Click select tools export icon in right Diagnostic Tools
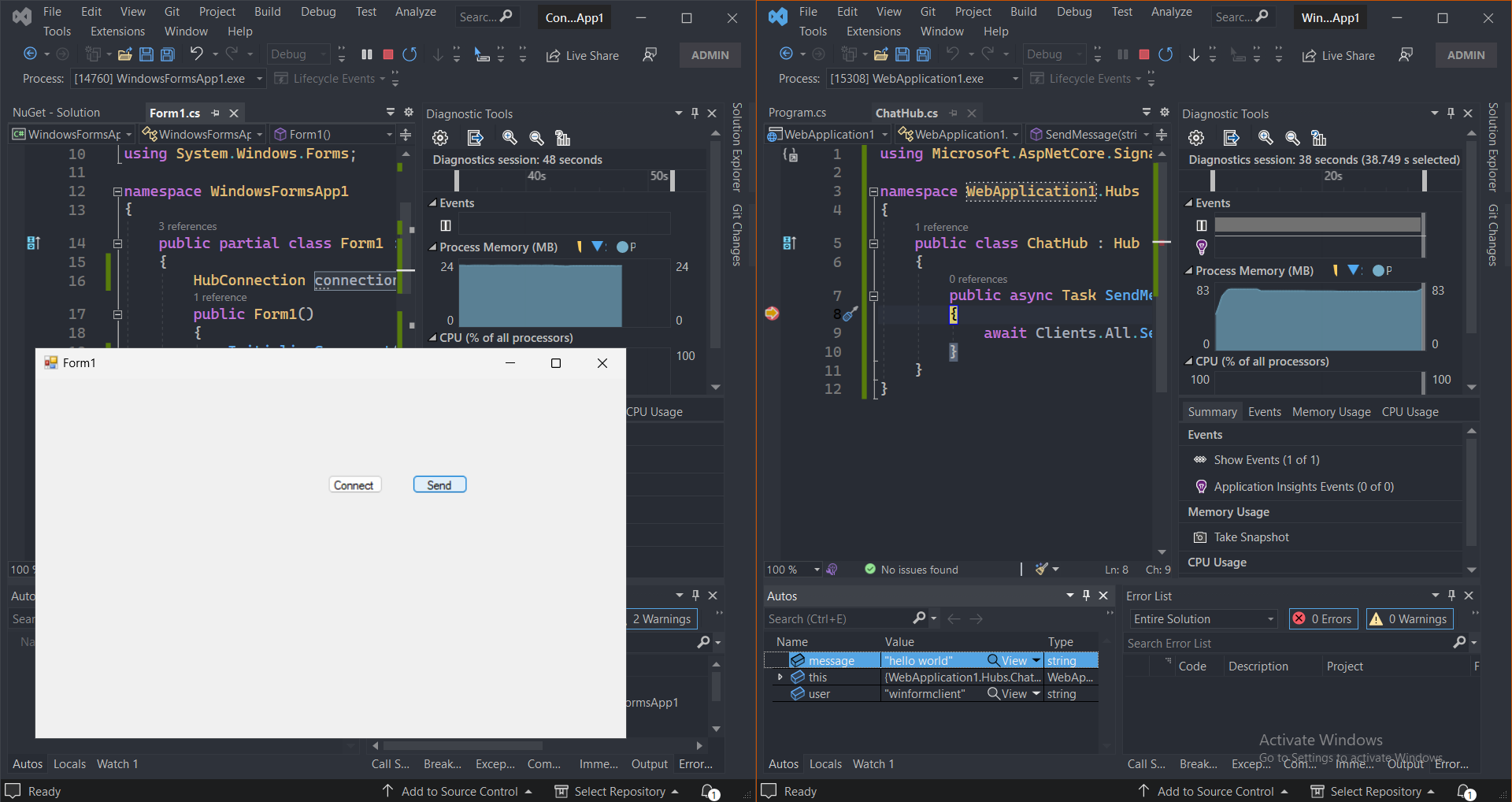1512x802 pixels. pyautogui.click(x=1231, y=138)
